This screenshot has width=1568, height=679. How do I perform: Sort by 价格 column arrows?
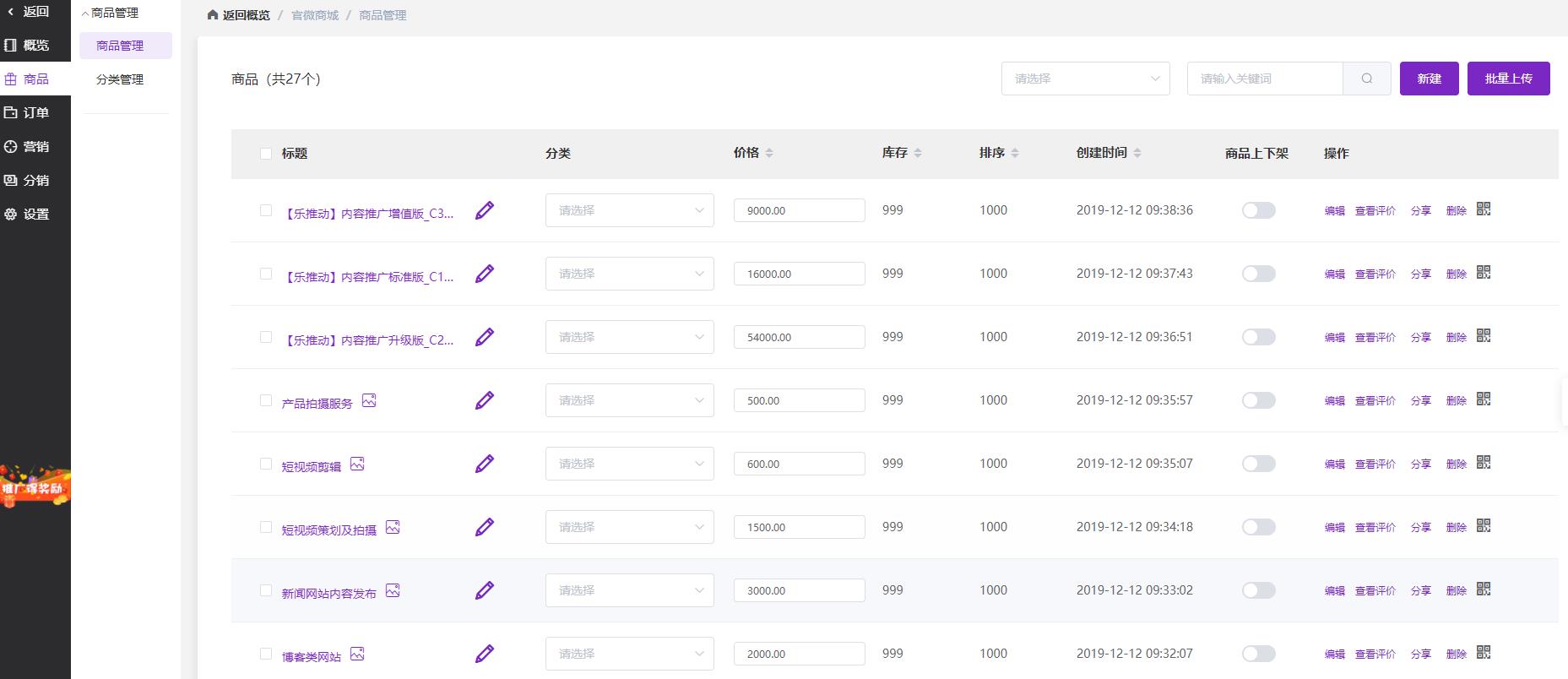tap(768, 153)
